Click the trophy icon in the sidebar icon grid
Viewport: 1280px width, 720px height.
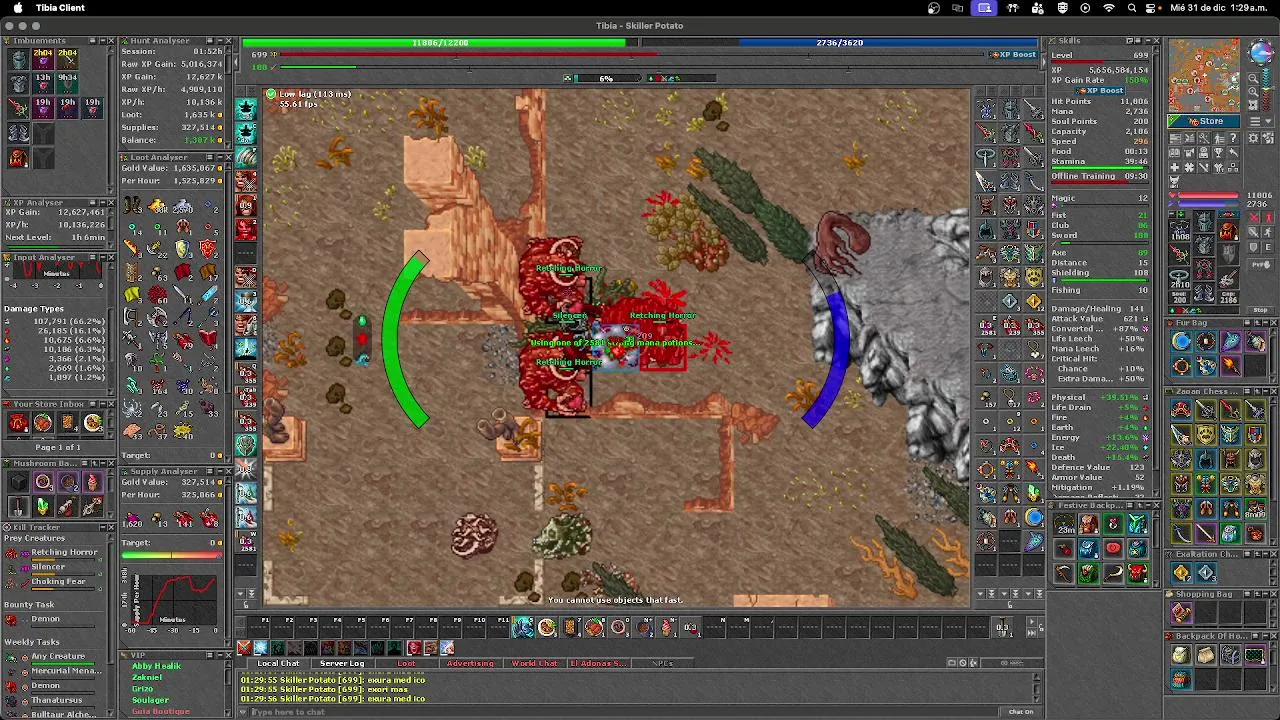(x=1218, y=153)
